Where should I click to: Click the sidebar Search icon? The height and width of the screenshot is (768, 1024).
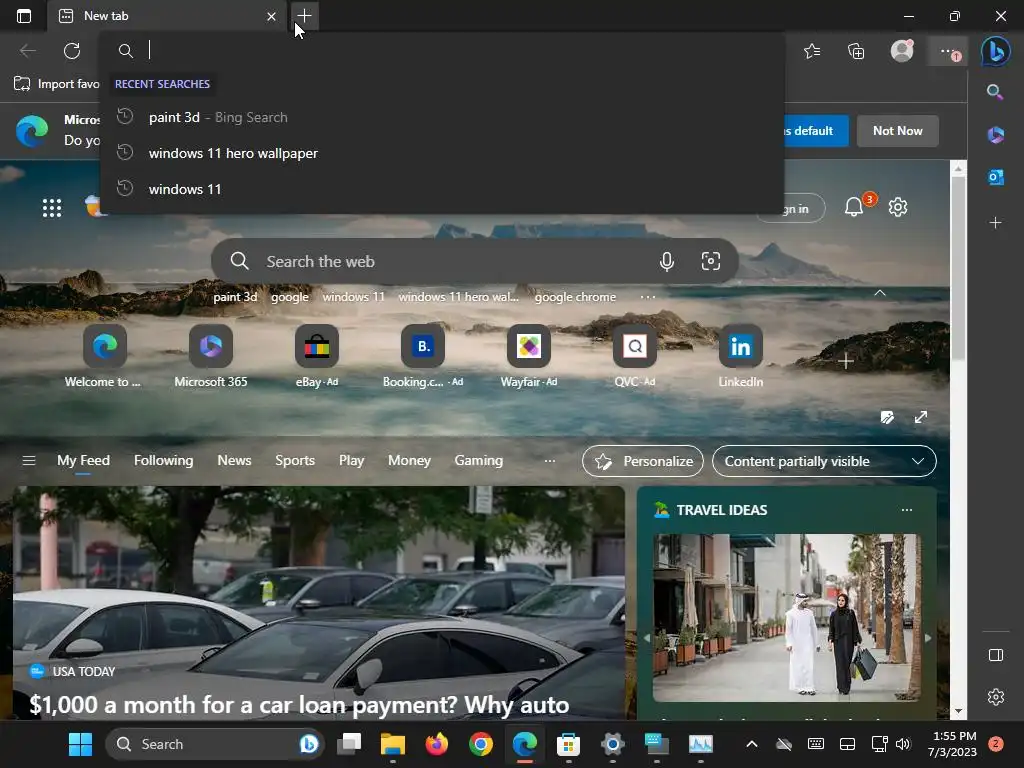[995, 92]
